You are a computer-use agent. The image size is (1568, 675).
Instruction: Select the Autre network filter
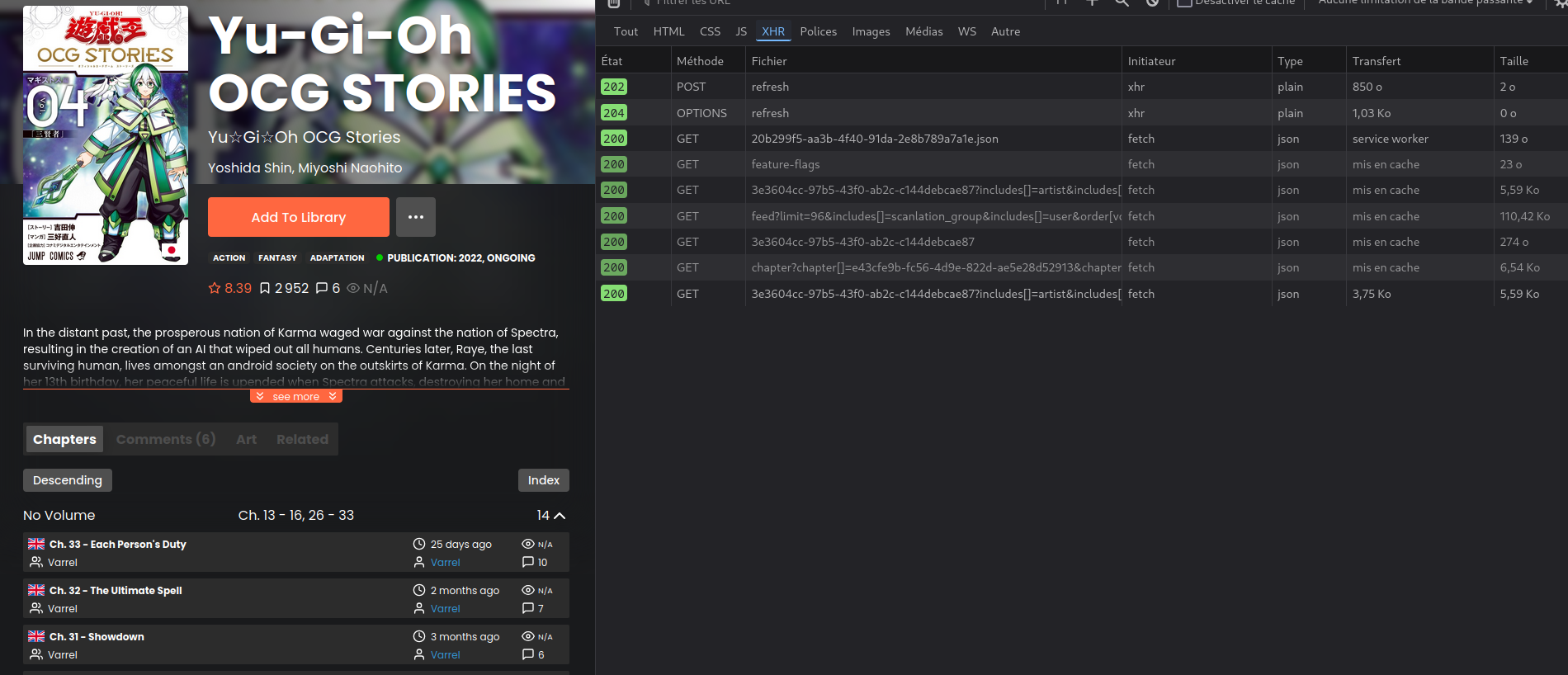tap(1005, 31)
